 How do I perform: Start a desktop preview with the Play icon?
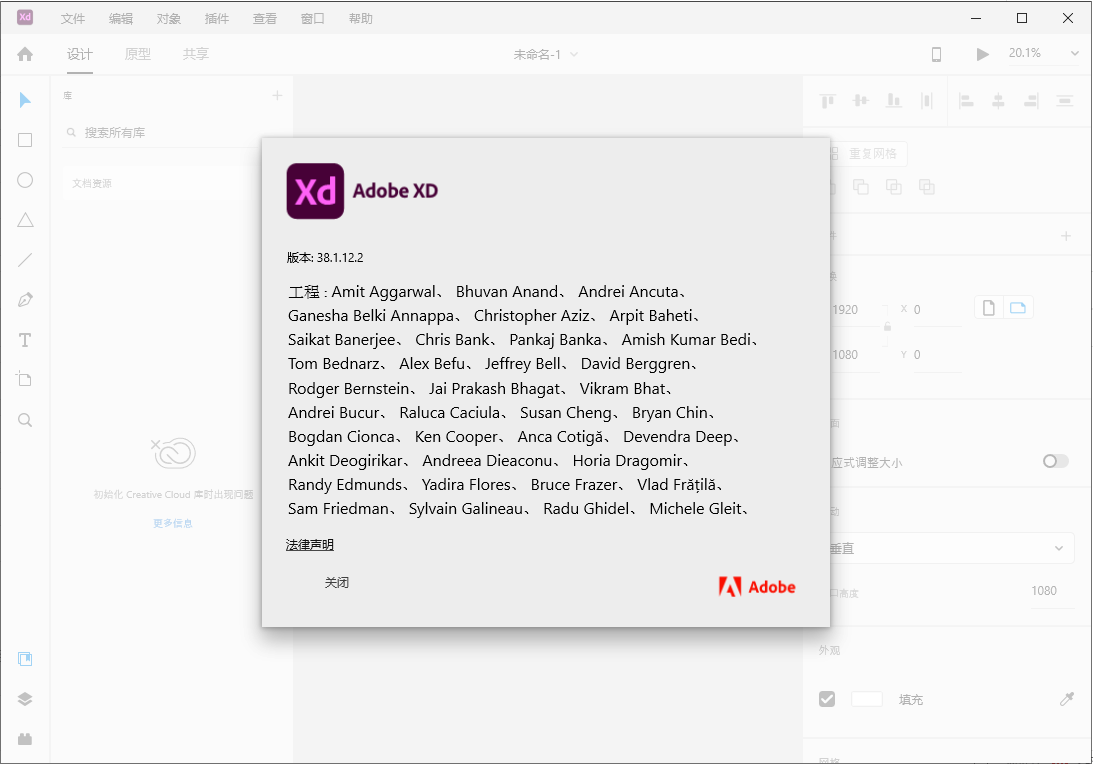tap(982, 54)
